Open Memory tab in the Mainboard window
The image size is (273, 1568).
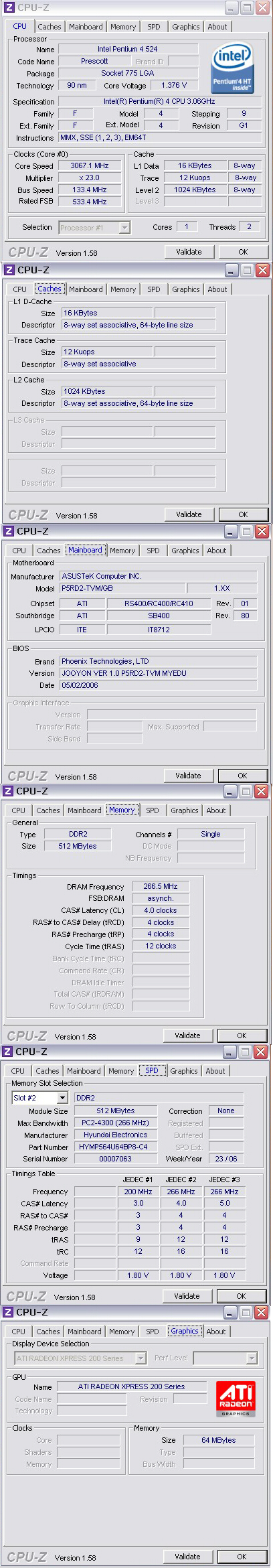pyautogui.click(x=122, y=551)
